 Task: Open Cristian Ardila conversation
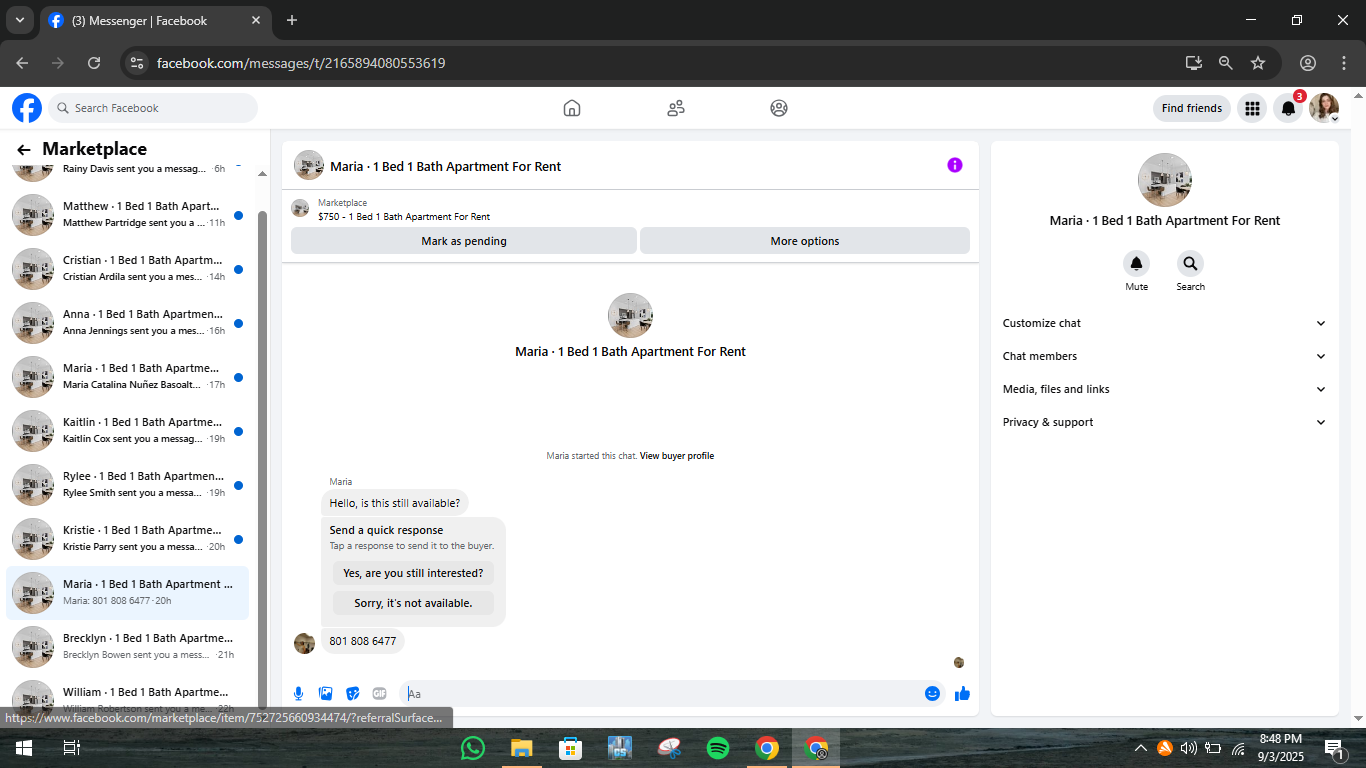(128, 268)
